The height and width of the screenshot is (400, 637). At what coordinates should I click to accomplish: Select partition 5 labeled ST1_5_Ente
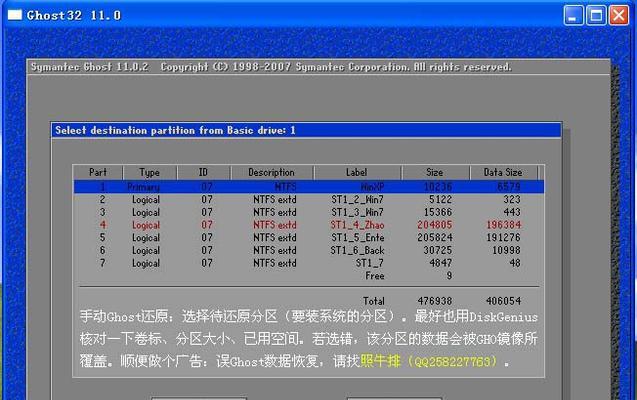pyautogui.click(x=309, y=237)
